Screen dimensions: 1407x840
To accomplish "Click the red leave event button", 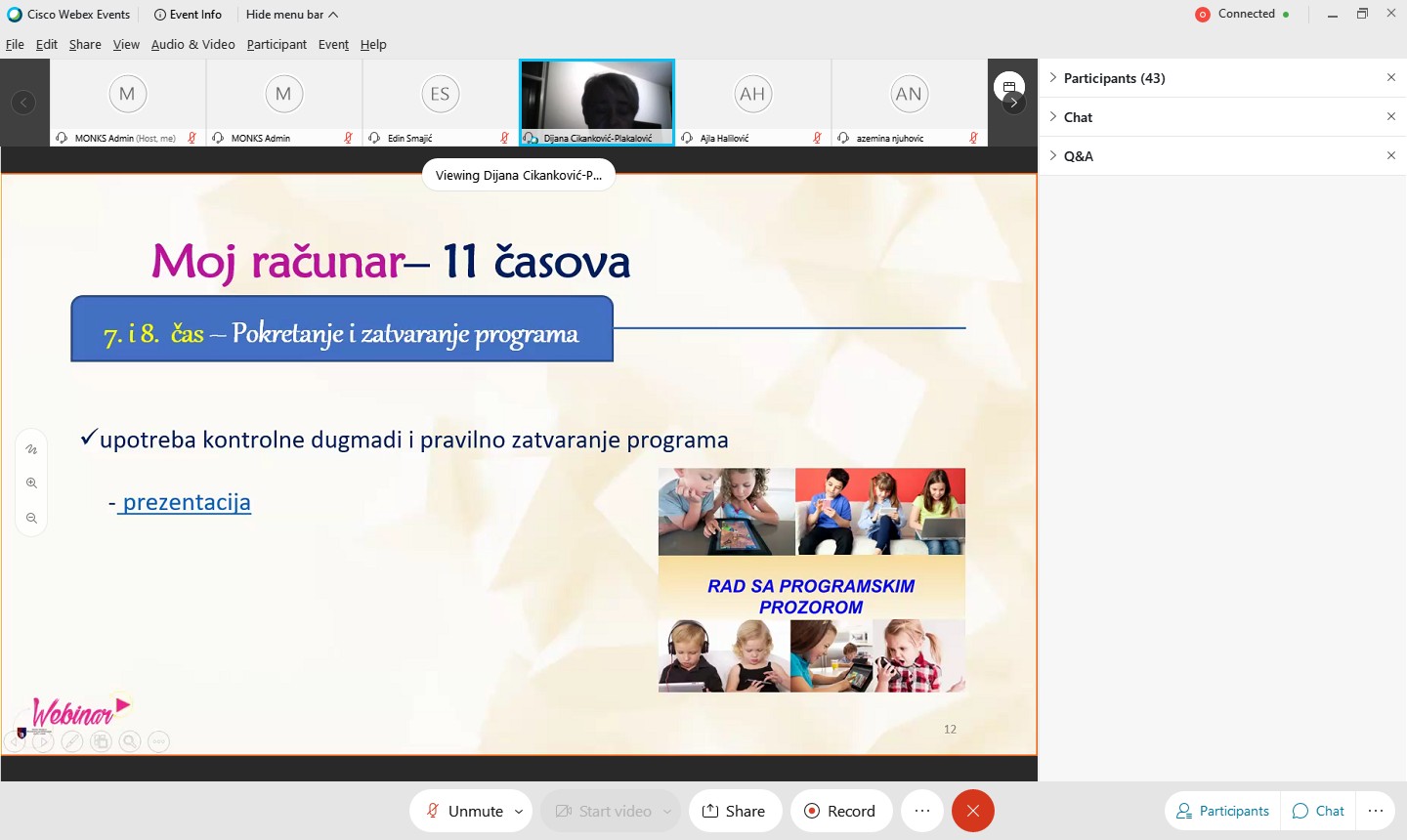I will 972,811.
